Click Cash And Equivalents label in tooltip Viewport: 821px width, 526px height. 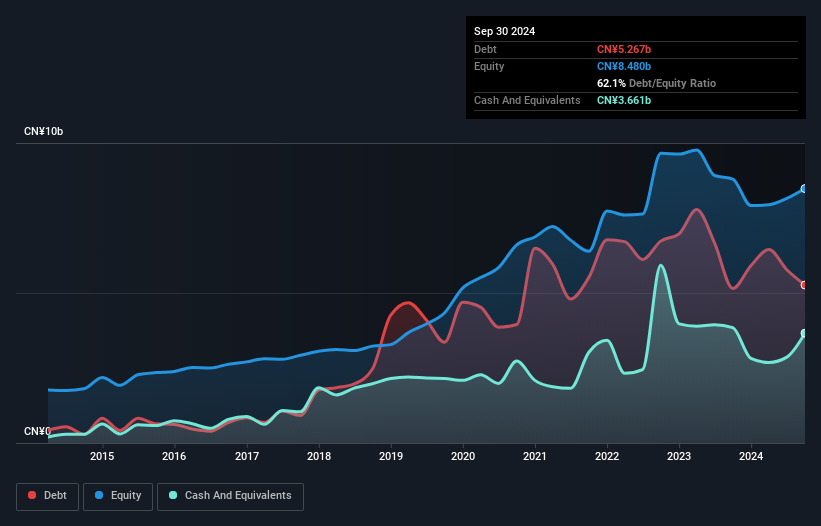coord(527,100)
